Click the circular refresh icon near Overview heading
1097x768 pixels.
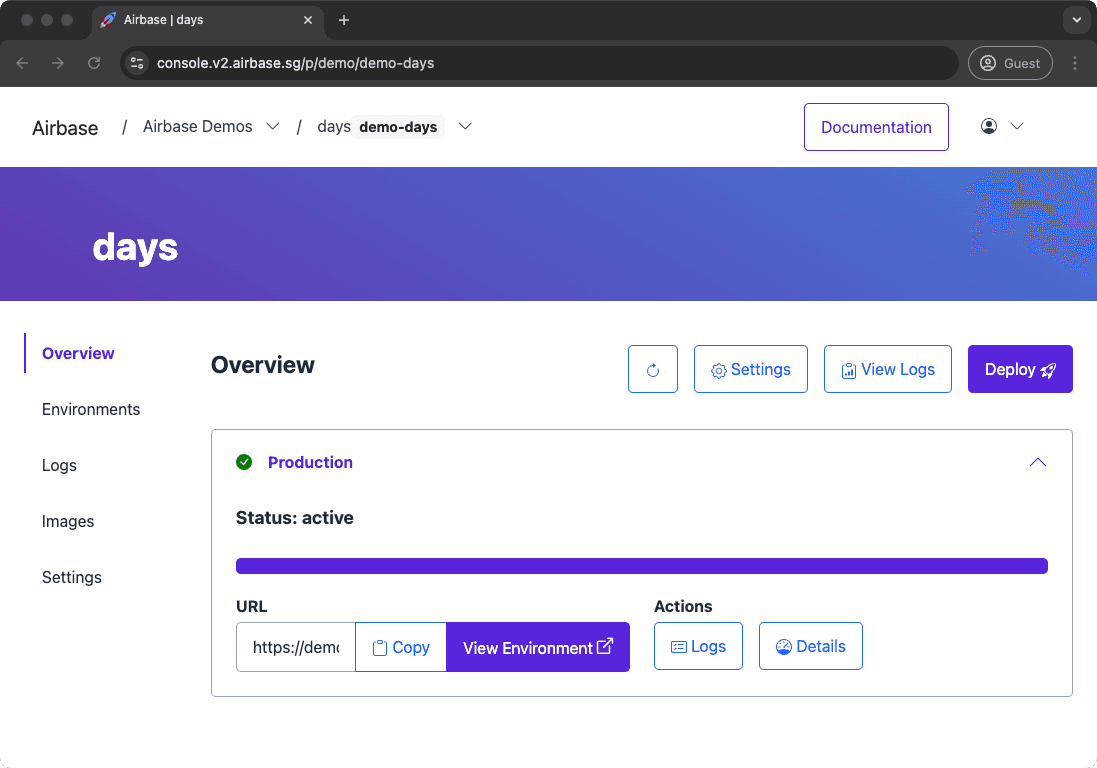click(x=652, y=369)
